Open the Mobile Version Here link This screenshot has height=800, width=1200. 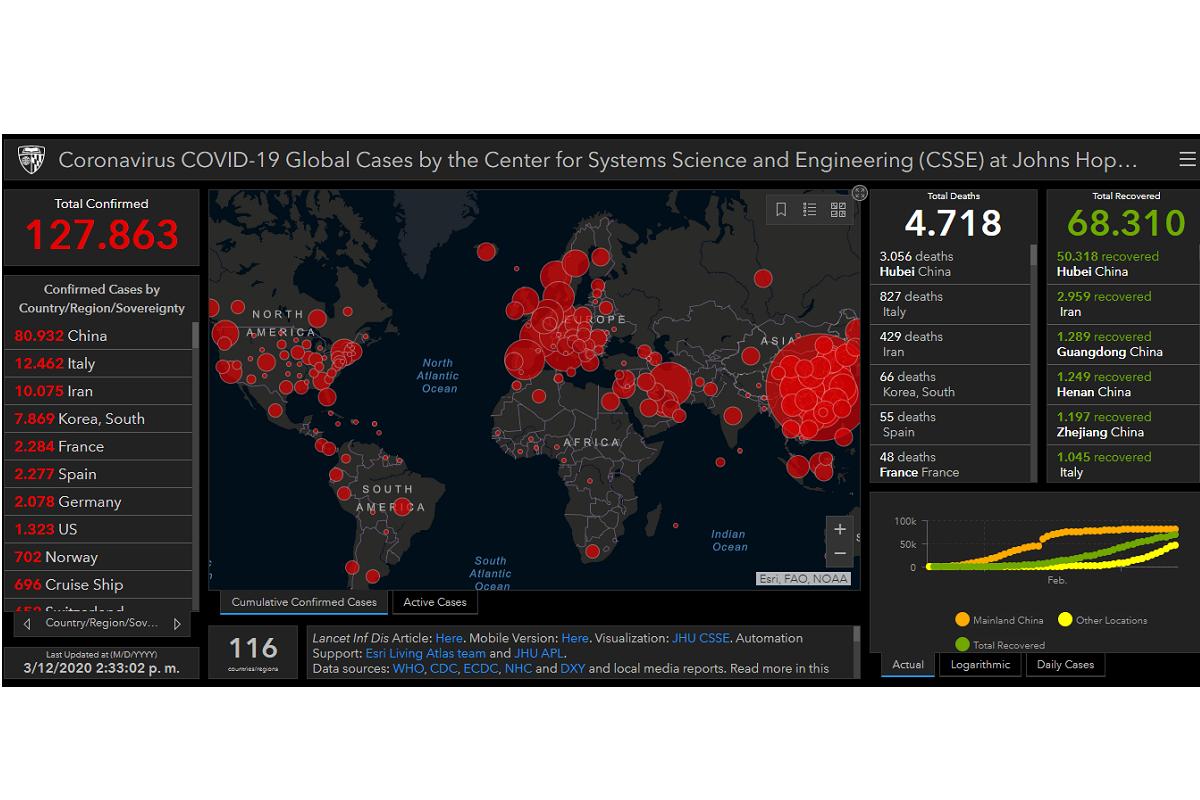pyautogui.click(x=575, y=638)
